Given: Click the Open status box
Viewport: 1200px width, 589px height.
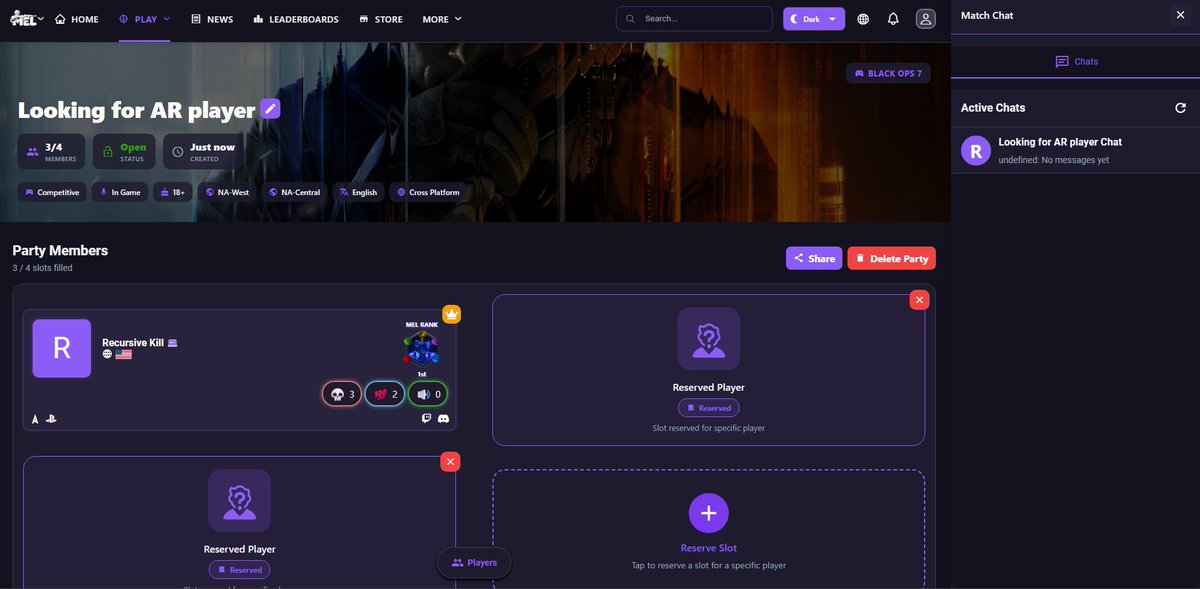Looking at the screenshot, I should point(124,152).
